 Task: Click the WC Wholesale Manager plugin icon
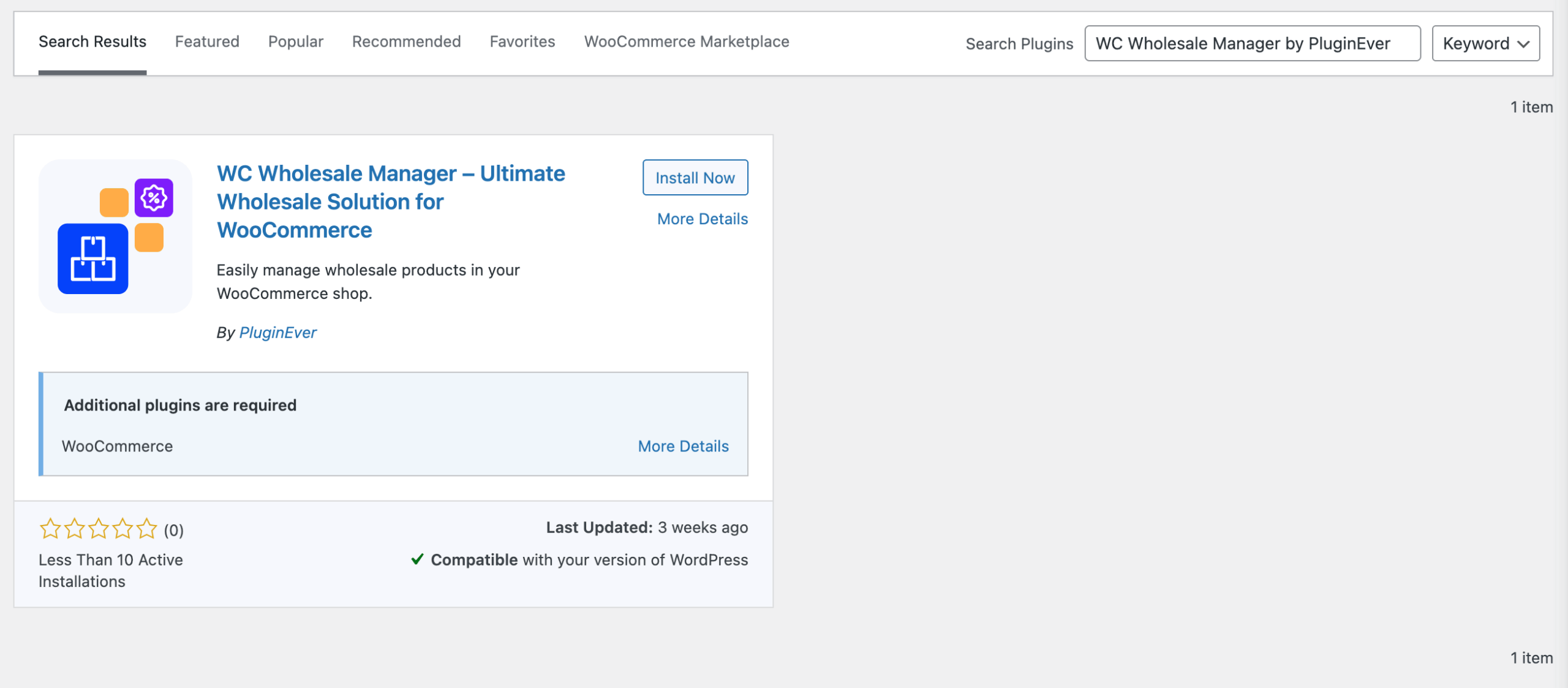(x=115, y=236)
